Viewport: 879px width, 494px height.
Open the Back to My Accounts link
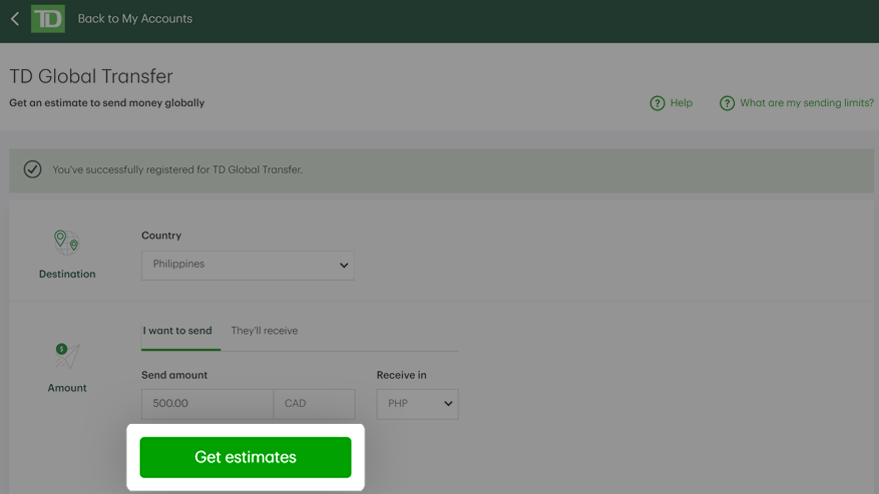click(135, 19)
